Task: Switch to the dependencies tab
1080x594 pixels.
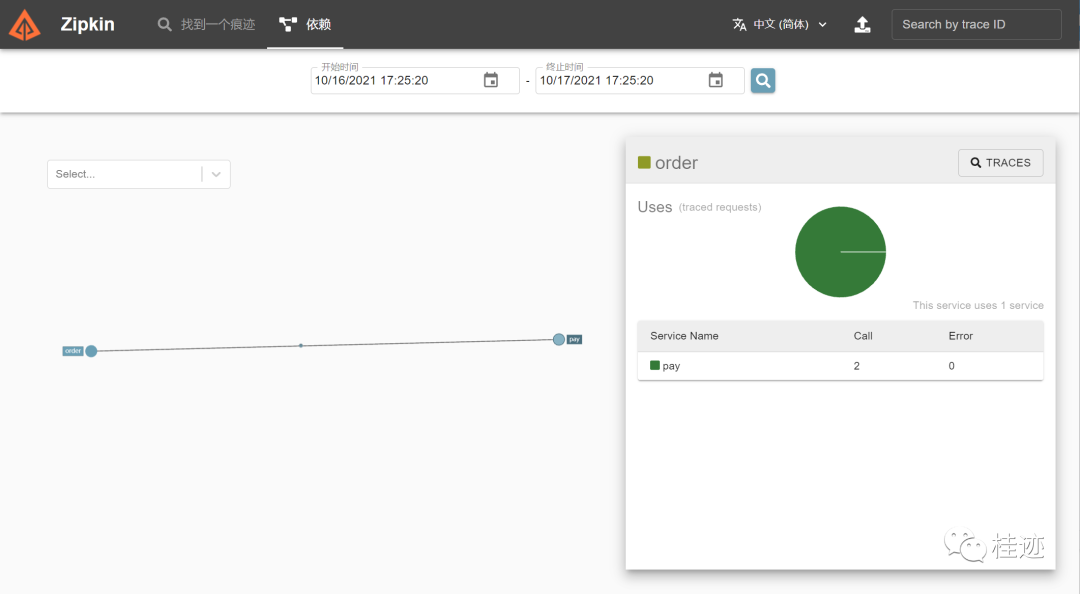Action: coord(305,25)
